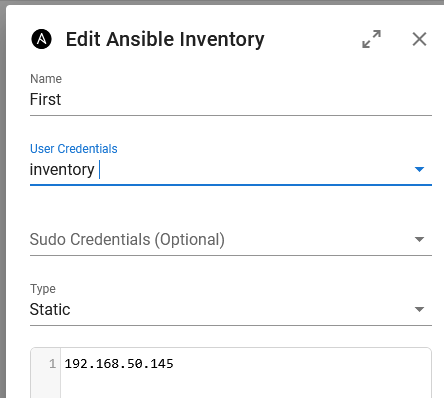Select line number 1 in editor gutter
This screenshot has height=398, width=444.
pos(52,364)
